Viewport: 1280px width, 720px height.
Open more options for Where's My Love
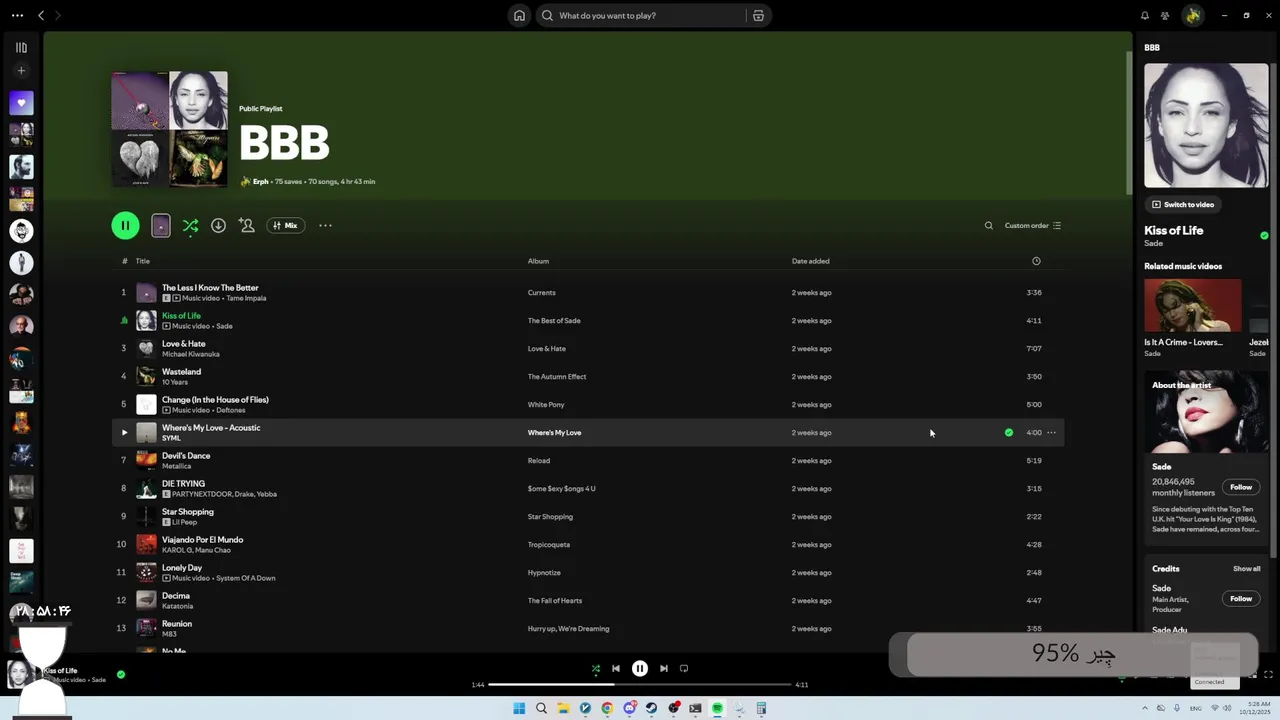1051,432
